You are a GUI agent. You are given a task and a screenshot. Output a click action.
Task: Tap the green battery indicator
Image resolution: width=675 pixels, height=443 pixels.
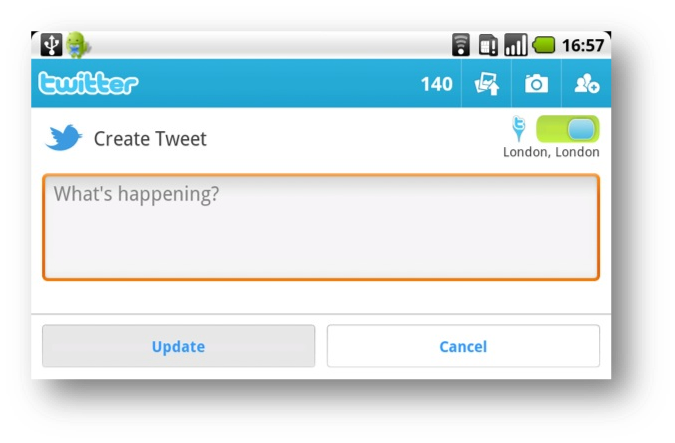point(544,45)
